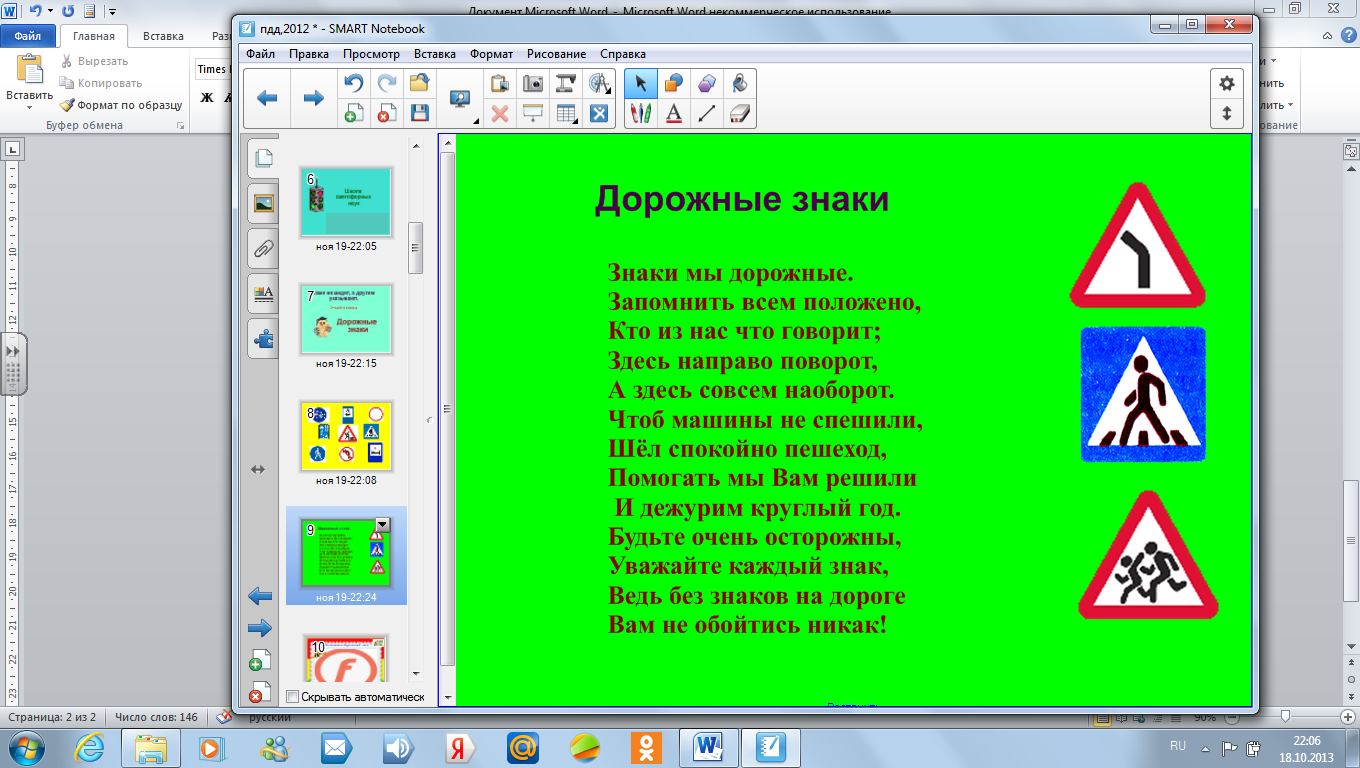
Task: Open the Screen Capture camera tool
Action: [533, 83]
